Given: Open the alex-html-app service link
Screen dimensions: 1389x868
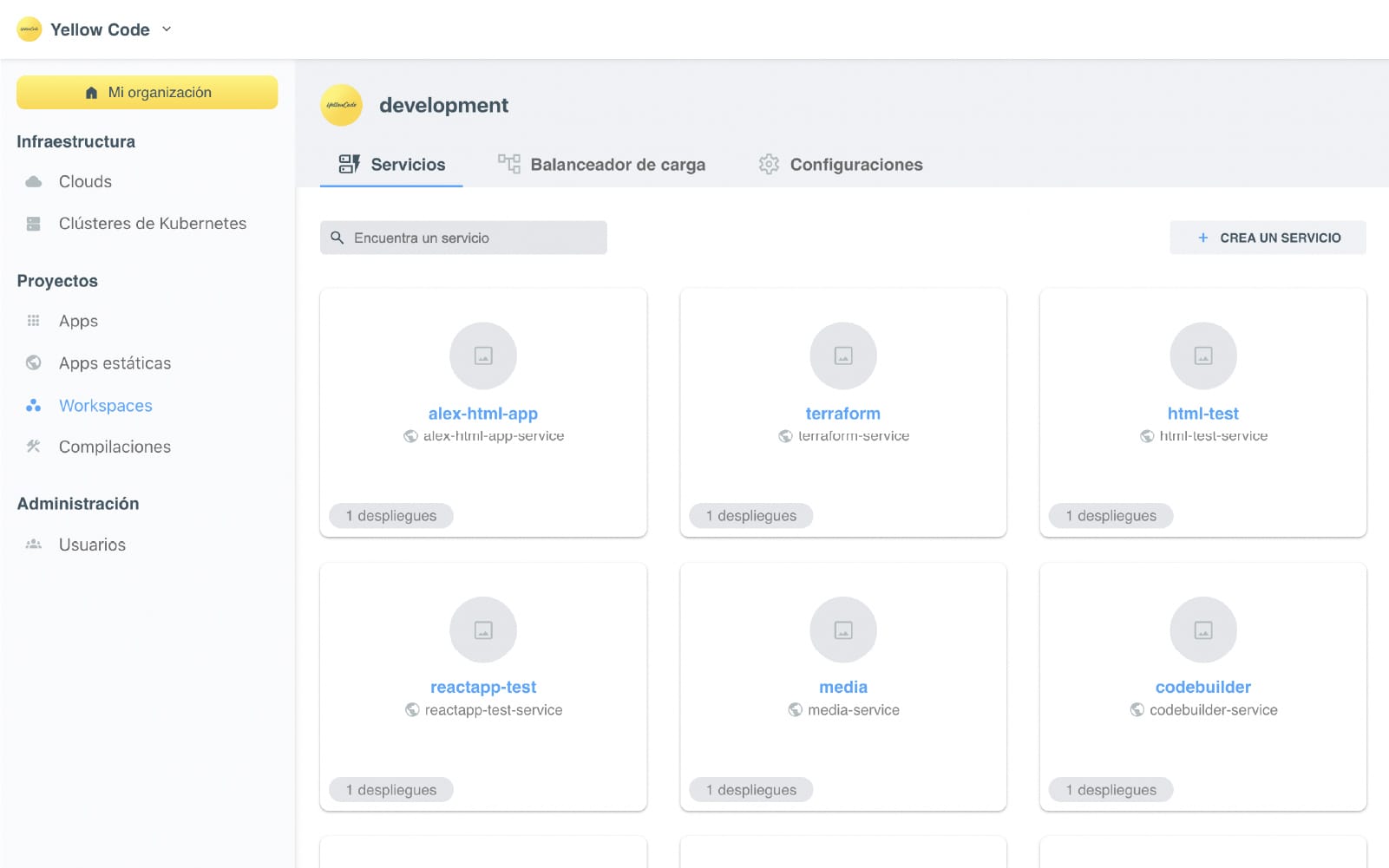Looking at the screenshot, I should tap(483, 414).
